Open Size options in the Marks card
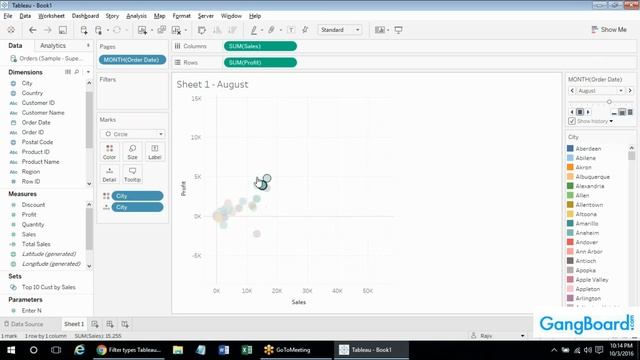The height and width of the screenshot is (360, 640). tap(132, 152)
